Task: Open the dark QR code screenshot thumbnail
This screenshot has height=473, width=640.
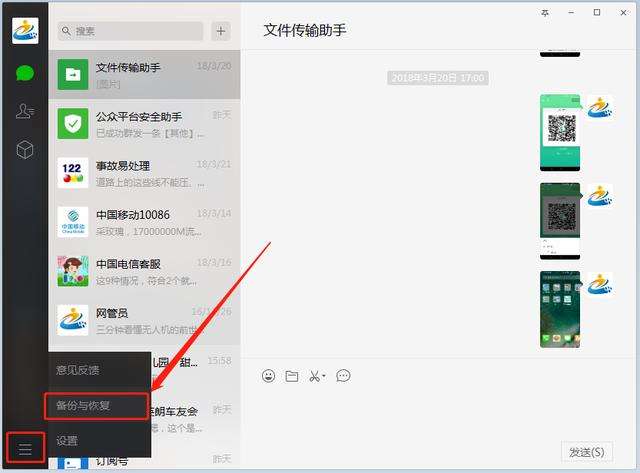Action: point(560,221)
